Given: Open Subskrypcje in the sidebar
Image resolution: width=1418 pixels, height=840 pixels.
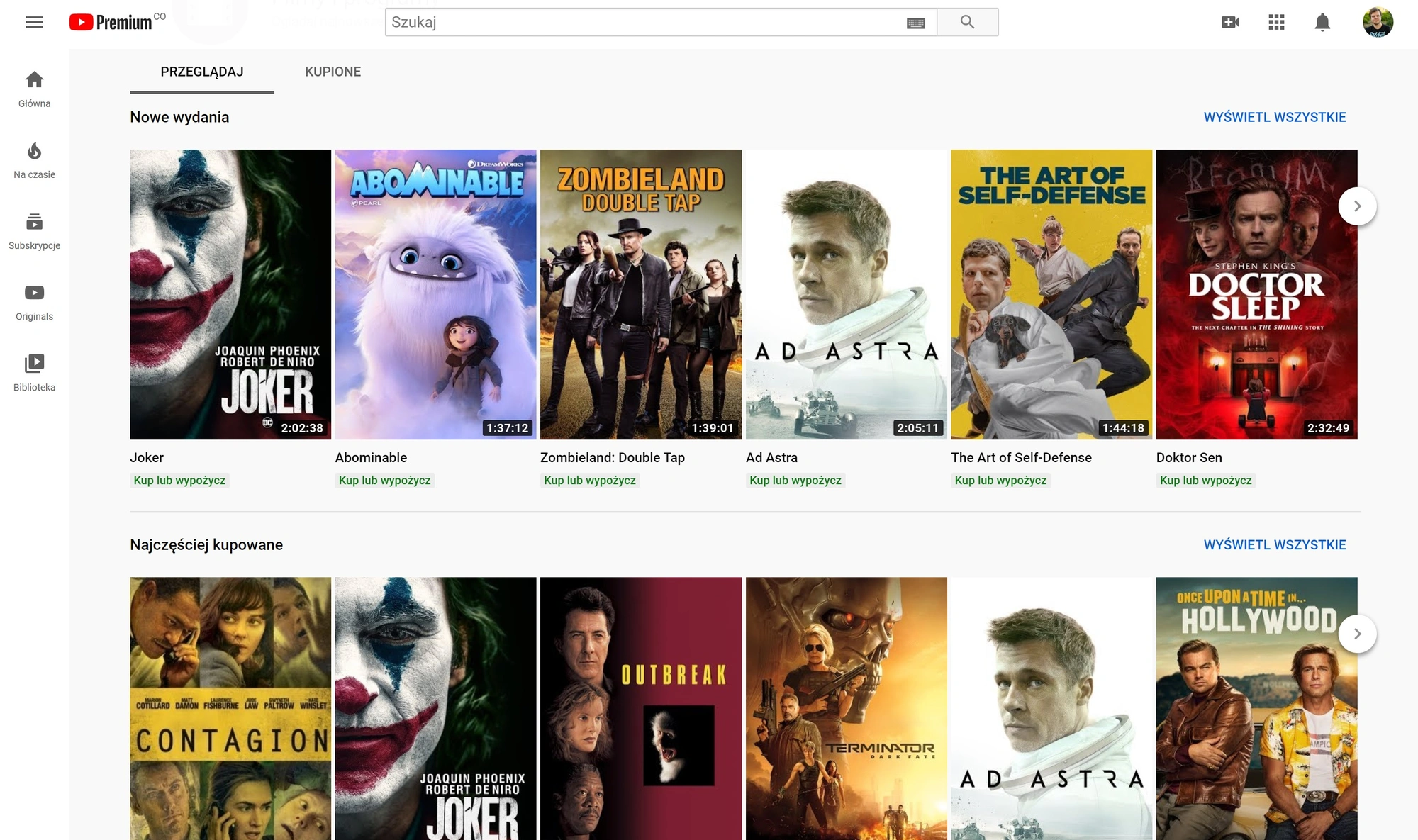Looking at the screenshot, I should pyautogui.click(x=34, y=231).
